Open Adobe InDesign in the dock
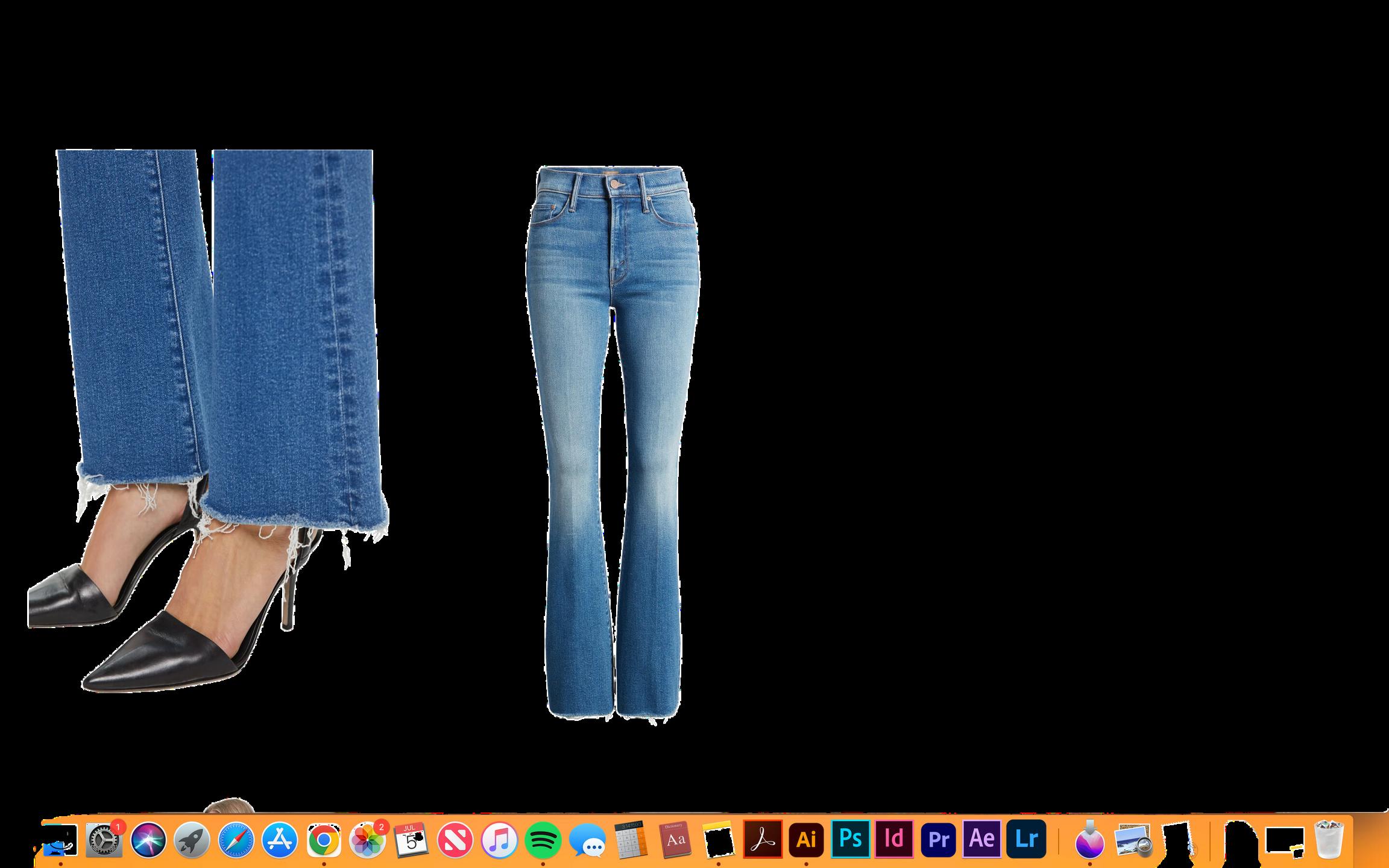The image size is (1389, 868). 894,839
